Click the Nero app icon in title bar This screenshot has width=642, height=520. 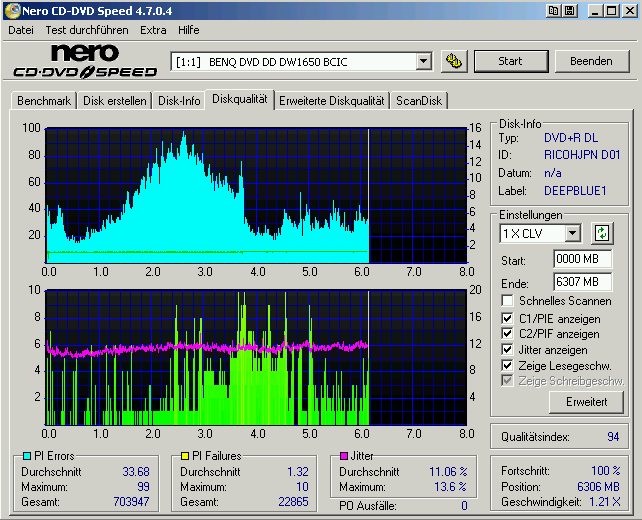pyautogui.click(x=12, y=10)
